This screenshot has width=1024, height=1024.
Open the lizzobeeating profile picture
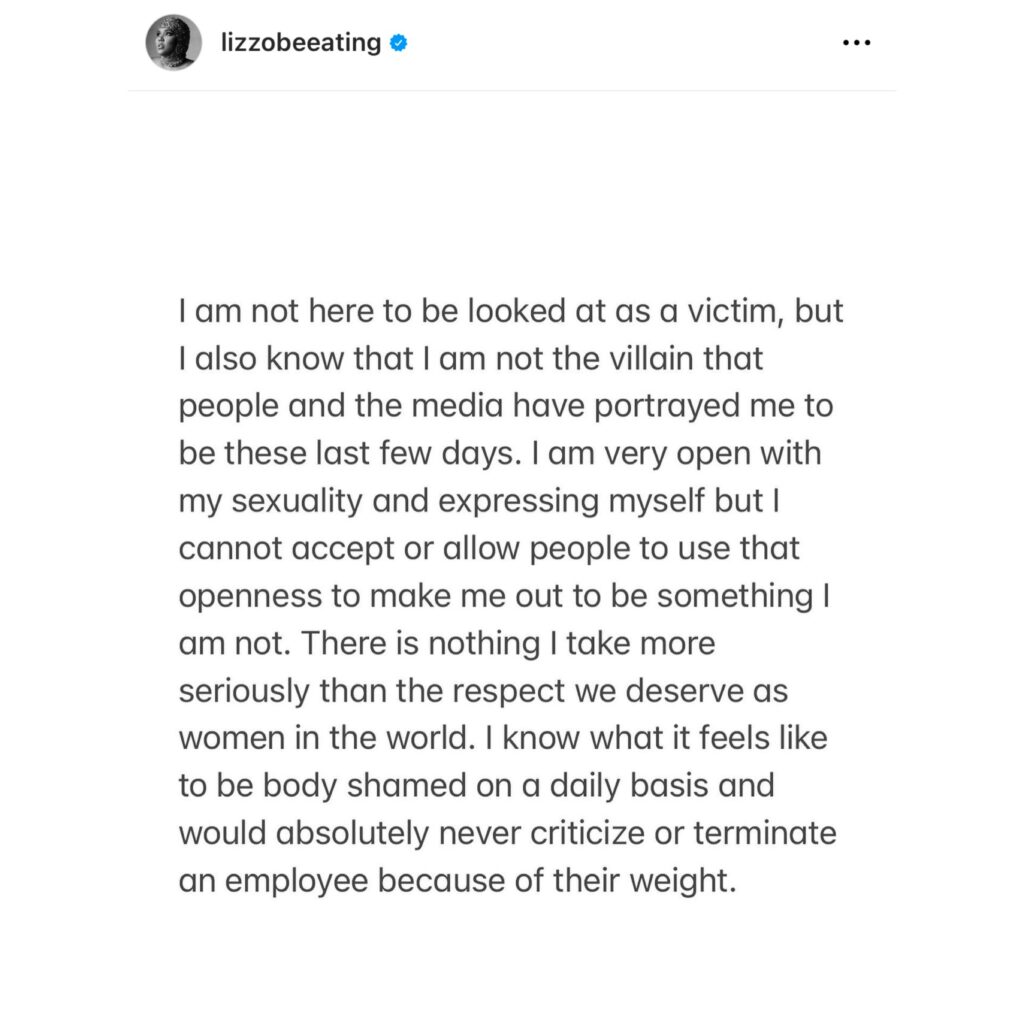(x=173, y=42)
